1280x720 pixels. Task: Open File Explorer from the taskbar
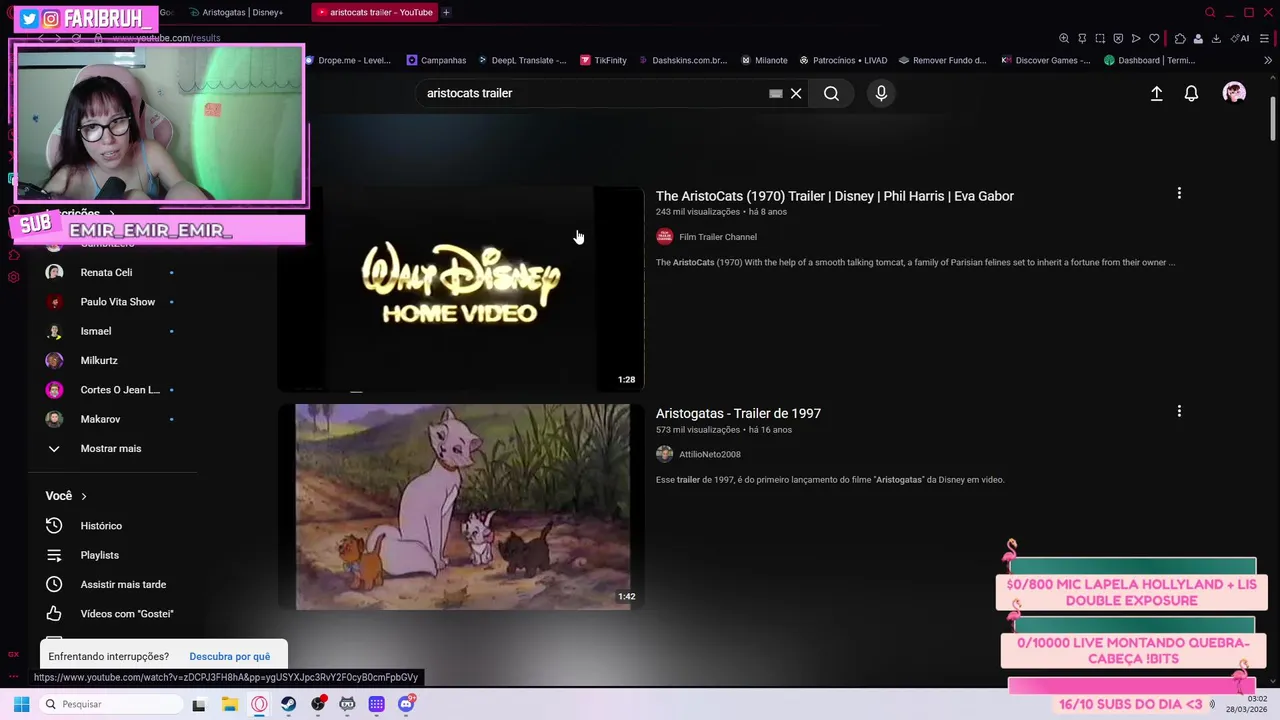click(229, 704)
